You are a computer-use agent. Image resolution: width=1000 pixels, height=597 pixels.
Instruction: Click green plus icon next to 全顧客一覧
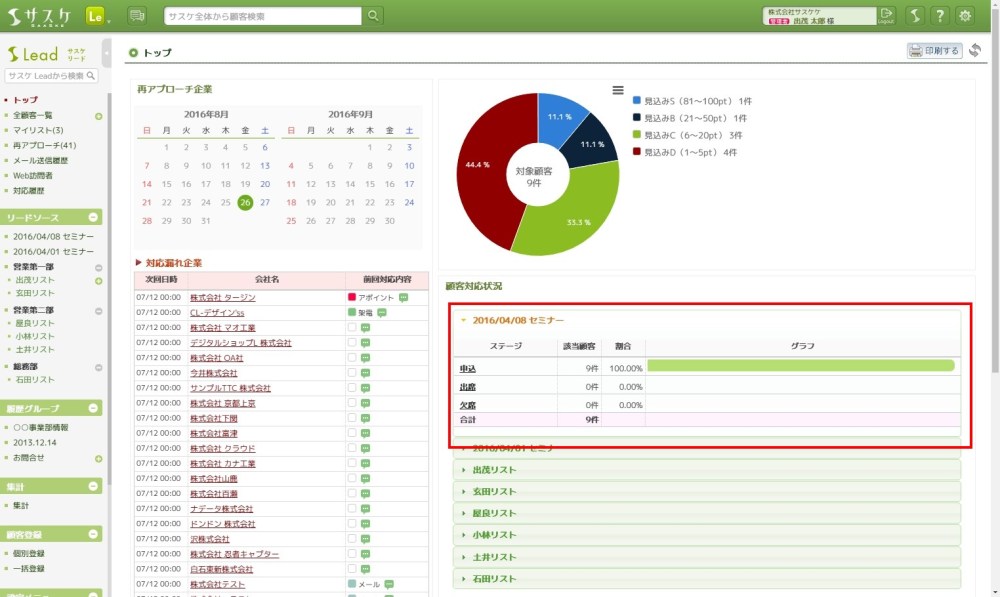coord(98,116)
